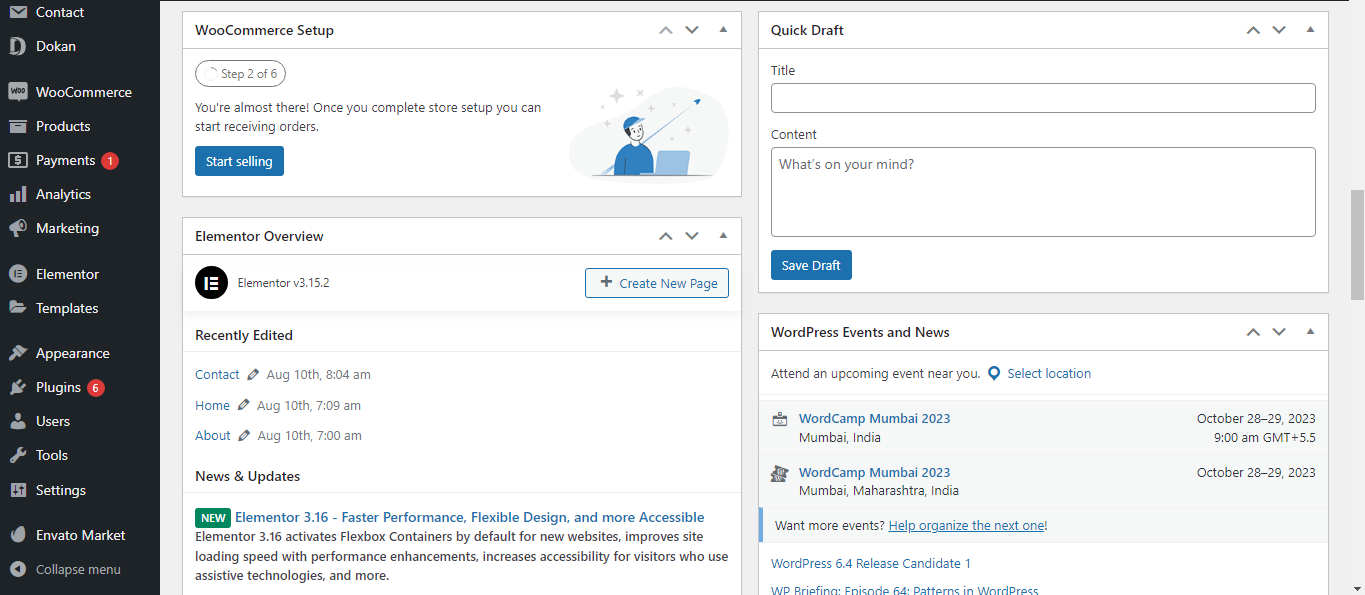Move Quick Draft widget down
Screen dimensions: 1365x595
coord(1279,30)
